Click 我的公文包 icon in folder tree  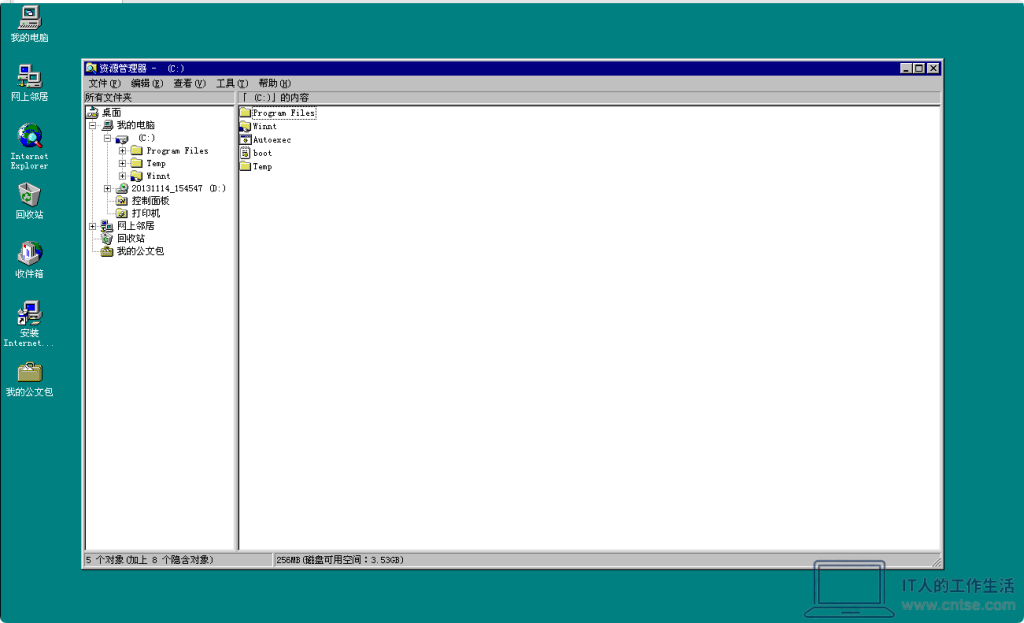pos(107,251)
